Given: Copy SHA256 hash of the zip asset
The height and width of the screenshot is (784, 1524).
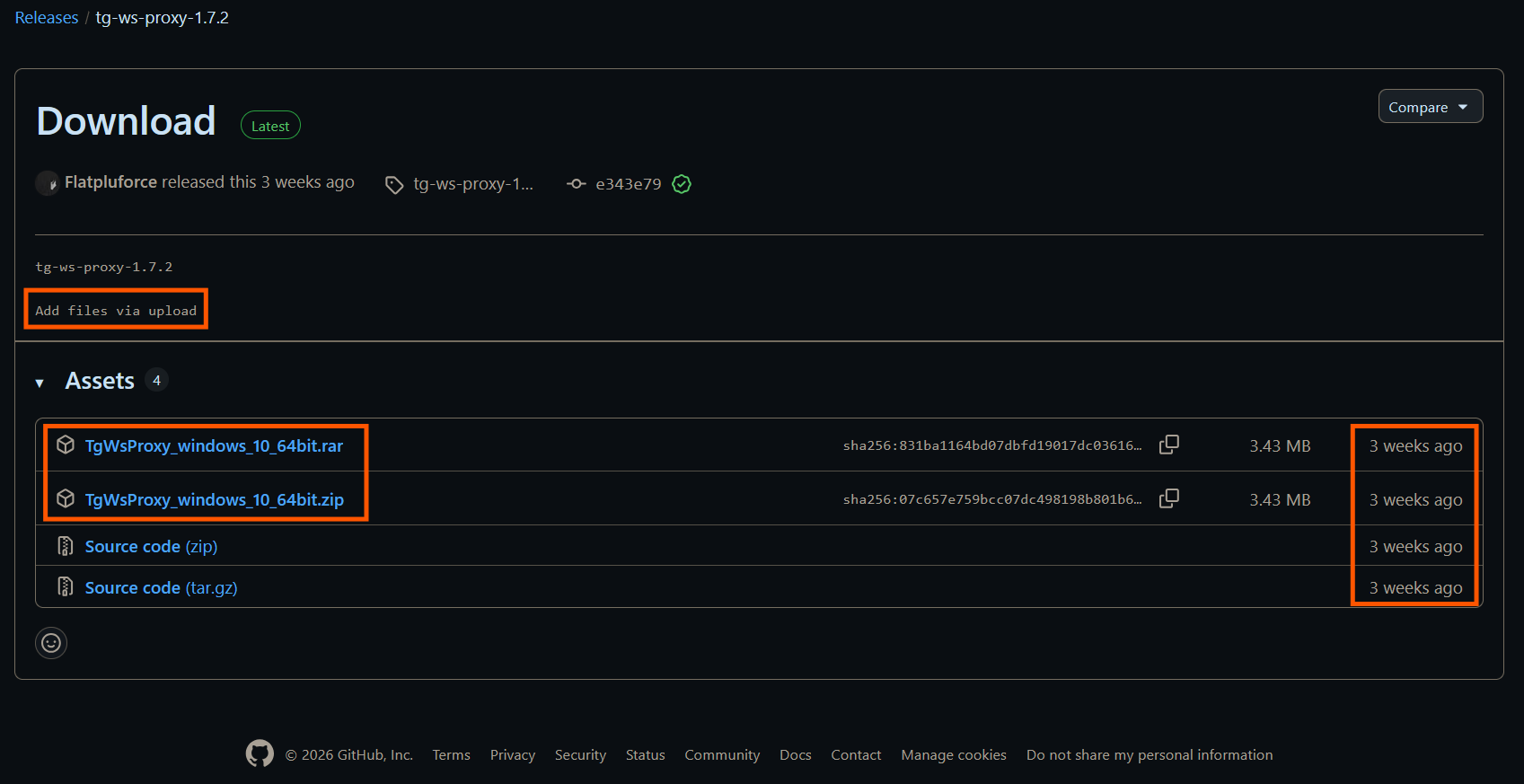Looking at the screenshot, I should click(1168, 498).
